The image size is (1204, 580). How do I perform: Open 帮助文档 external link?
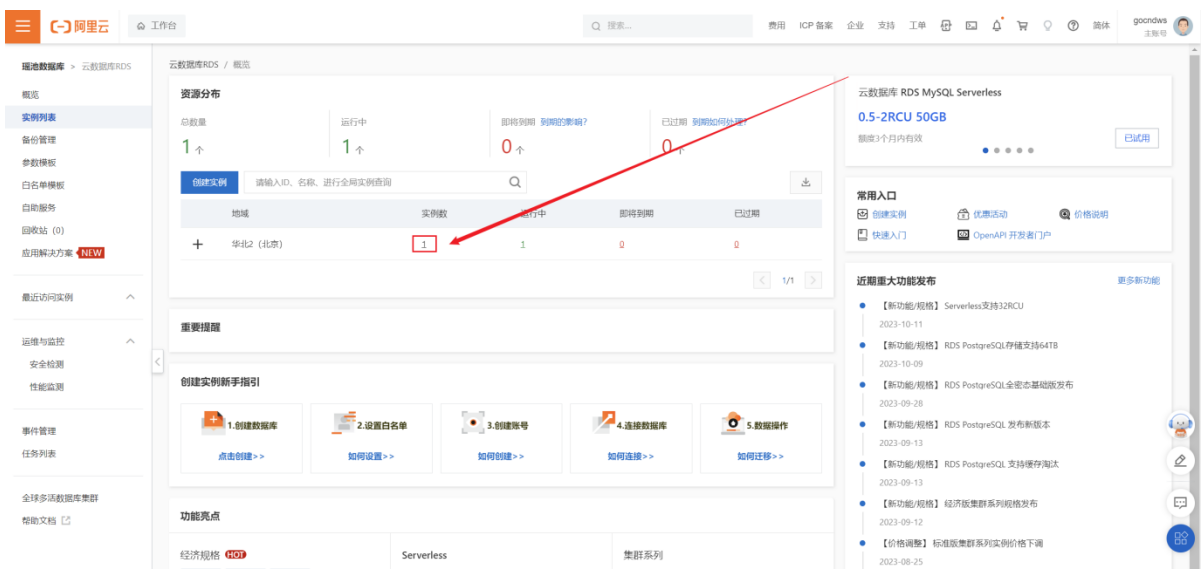pos(46,521)
